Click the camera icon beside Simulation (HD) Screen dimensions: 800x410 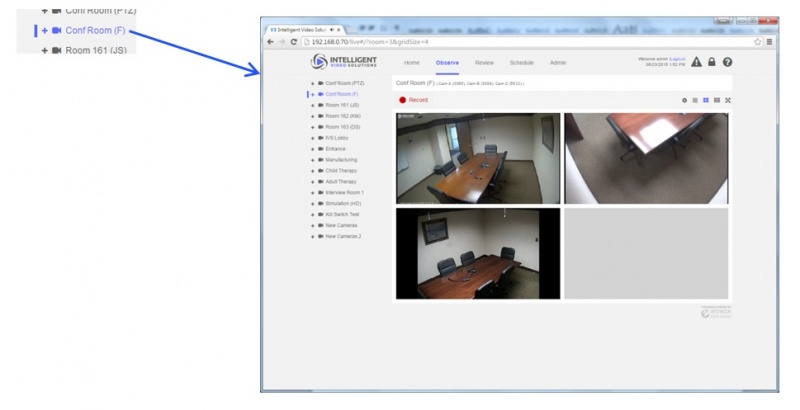321,204
